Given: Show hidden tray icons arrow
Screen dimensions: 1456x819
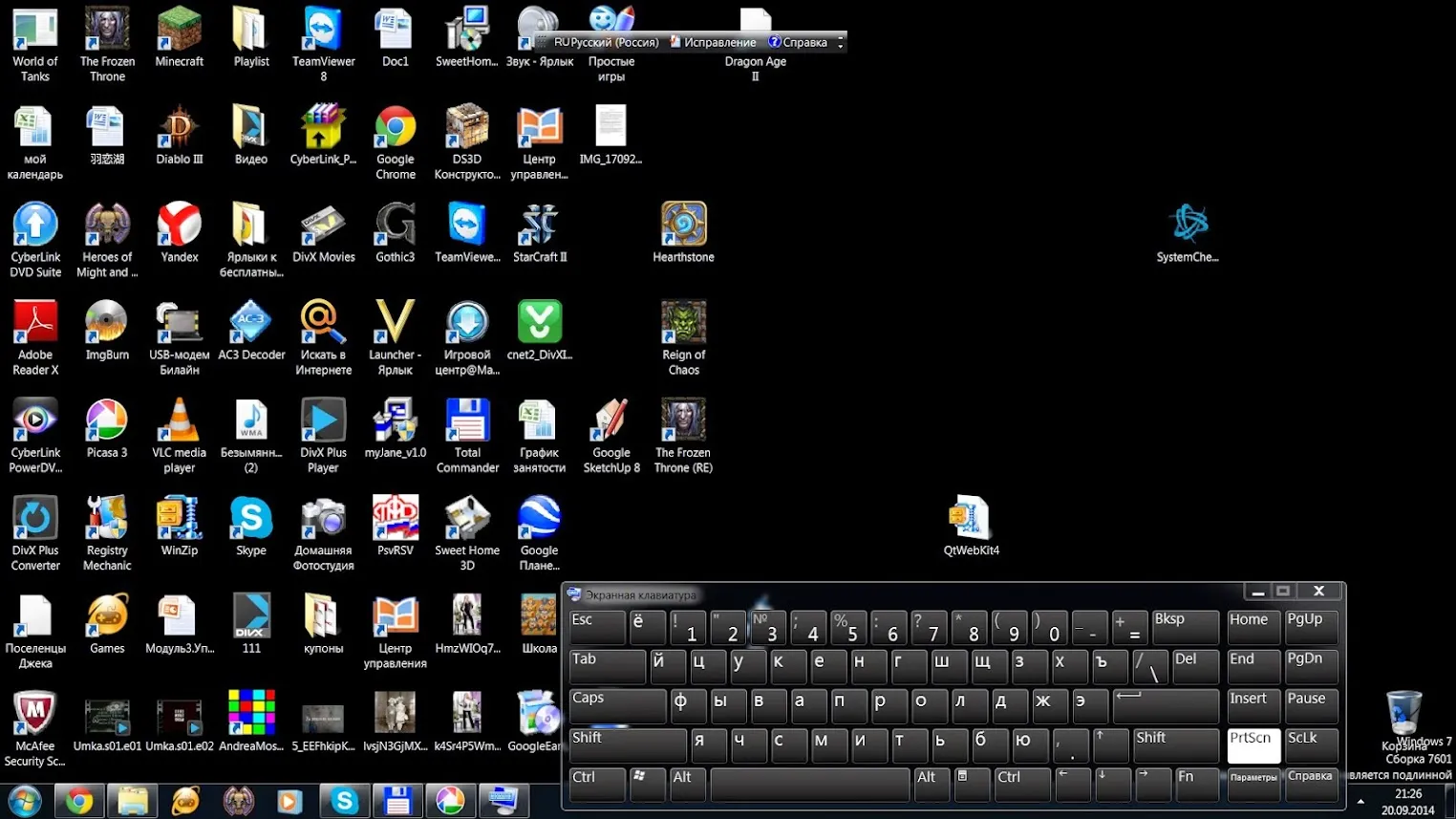Looking at the screenshot, I should coord(1360,801).
